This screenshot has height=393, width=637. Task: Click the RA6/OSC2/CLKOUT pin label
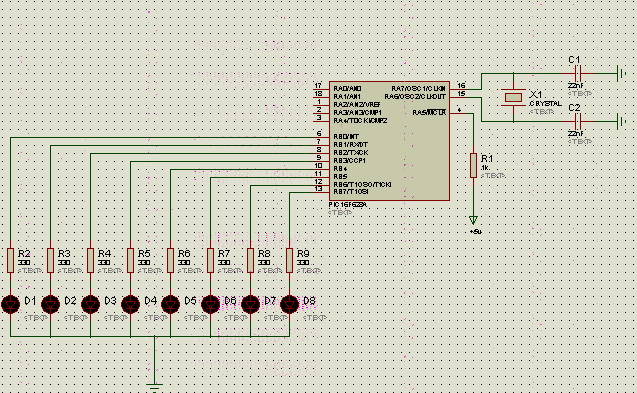415,97
